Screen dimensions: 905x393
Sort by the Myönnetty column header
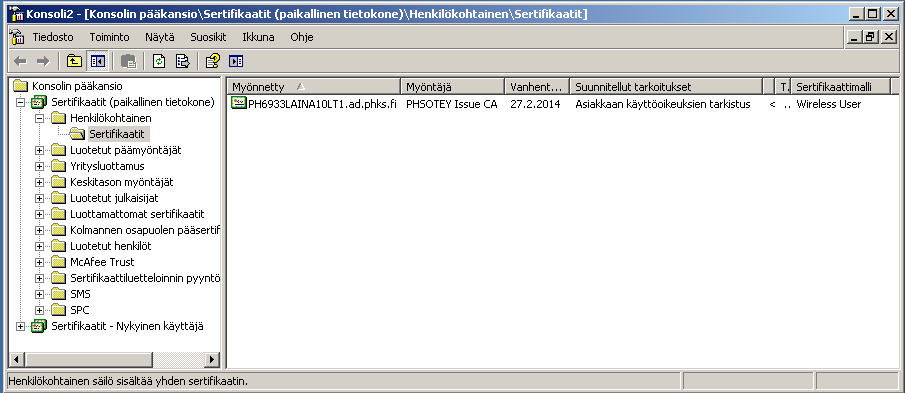(x=314, y=87)
